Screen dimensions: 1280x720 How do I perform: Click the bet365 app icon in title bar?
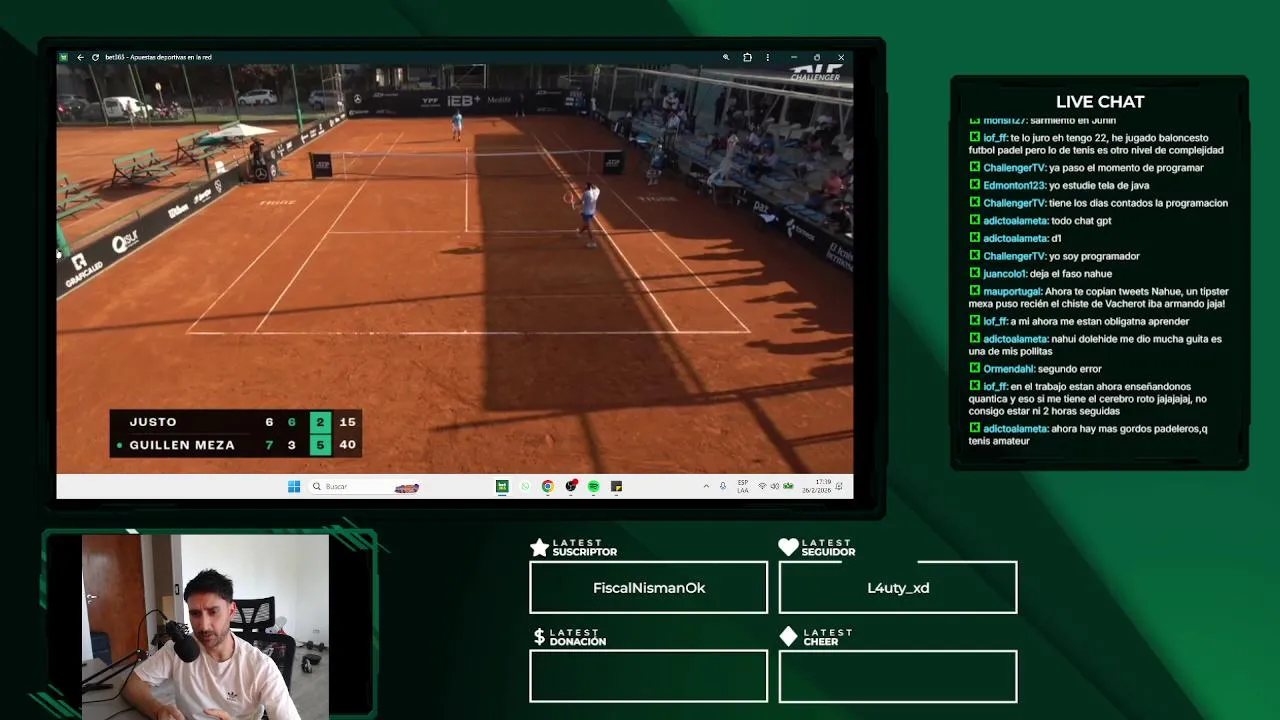64,57
